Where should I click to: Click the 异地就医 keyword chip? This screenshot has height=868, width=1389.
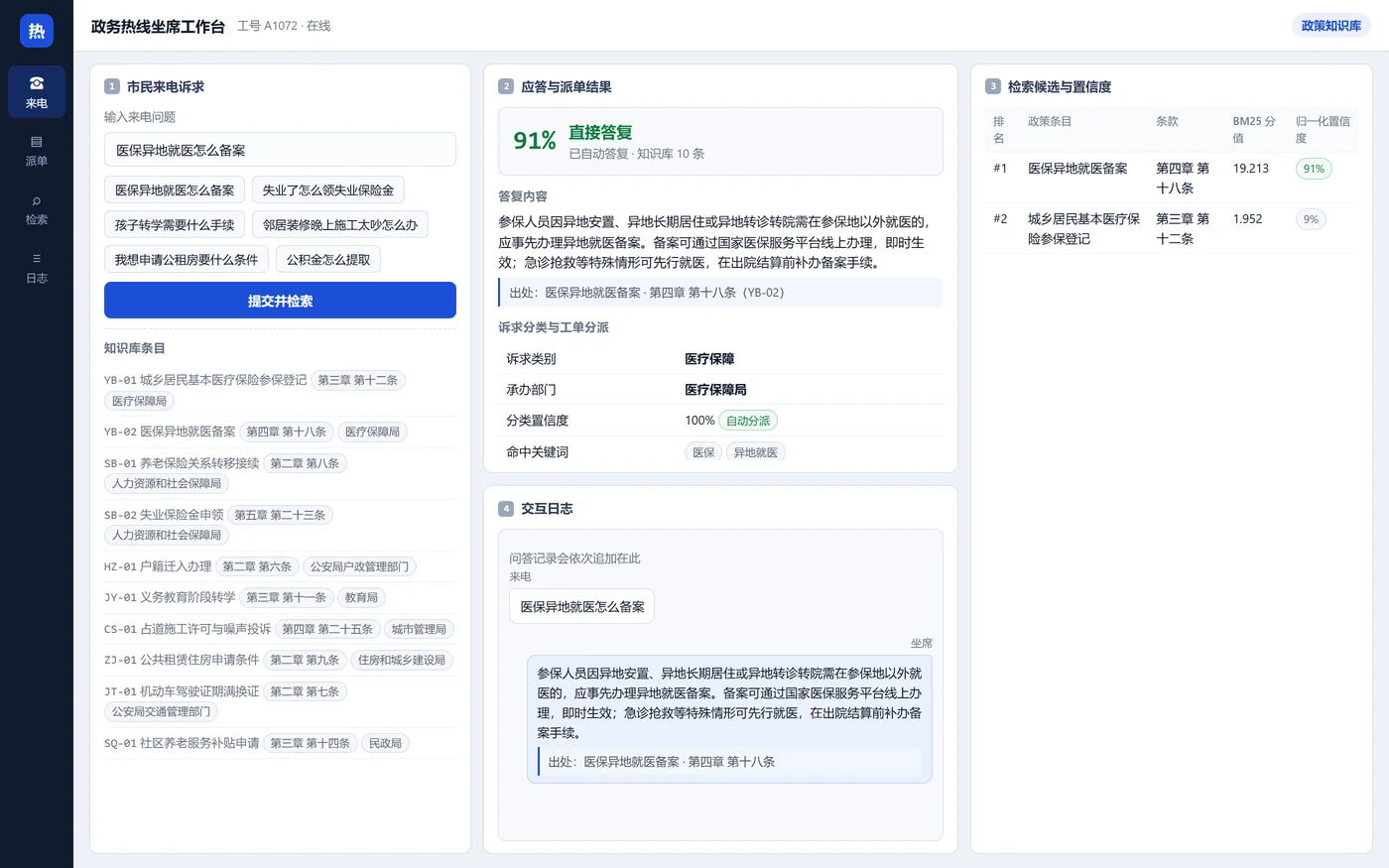756,452
